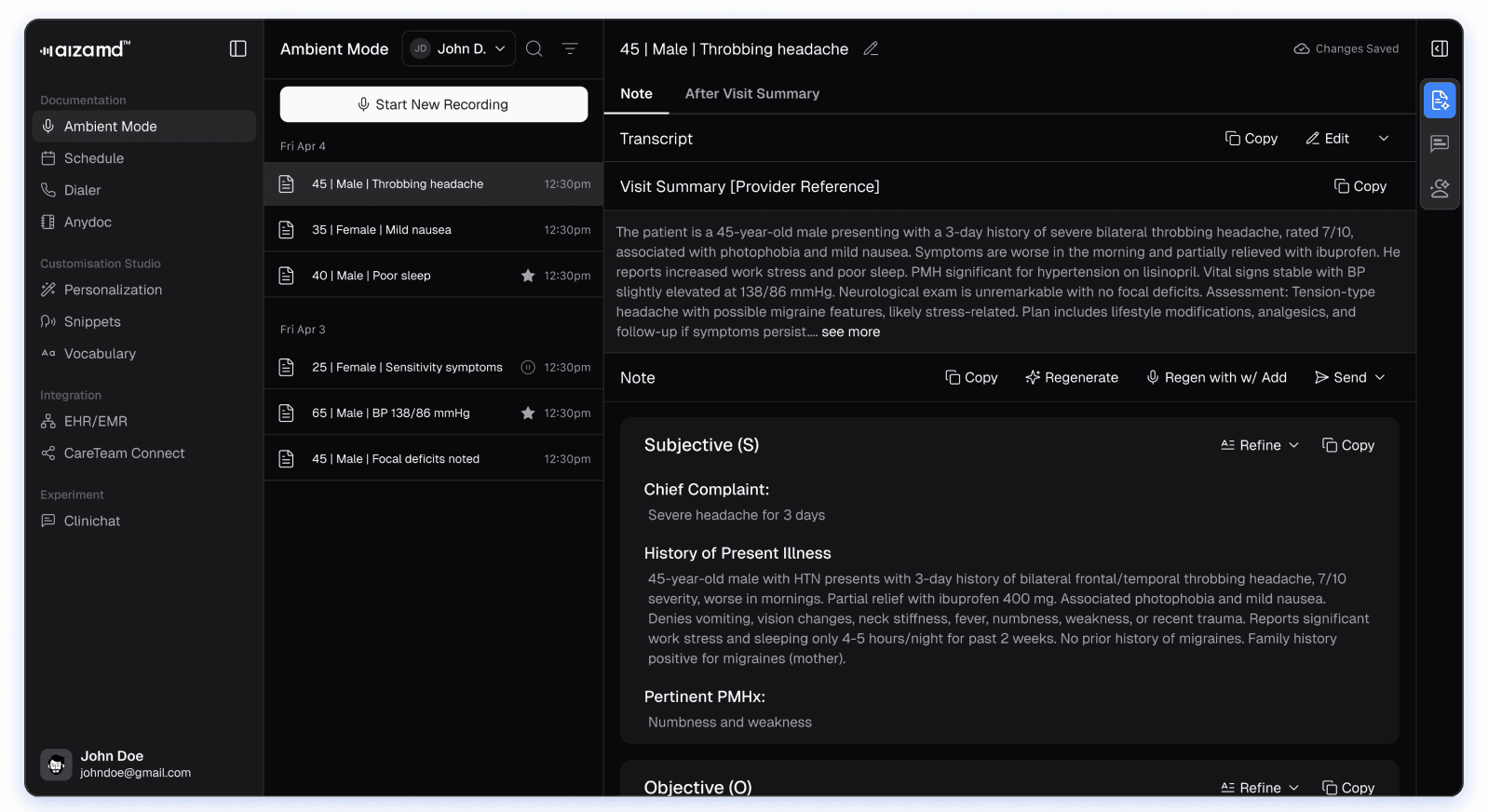The height and width of the screenshot is (812, 1488).
Task: Open the Send dropdown menu
Action: [x=1350, y=377]
